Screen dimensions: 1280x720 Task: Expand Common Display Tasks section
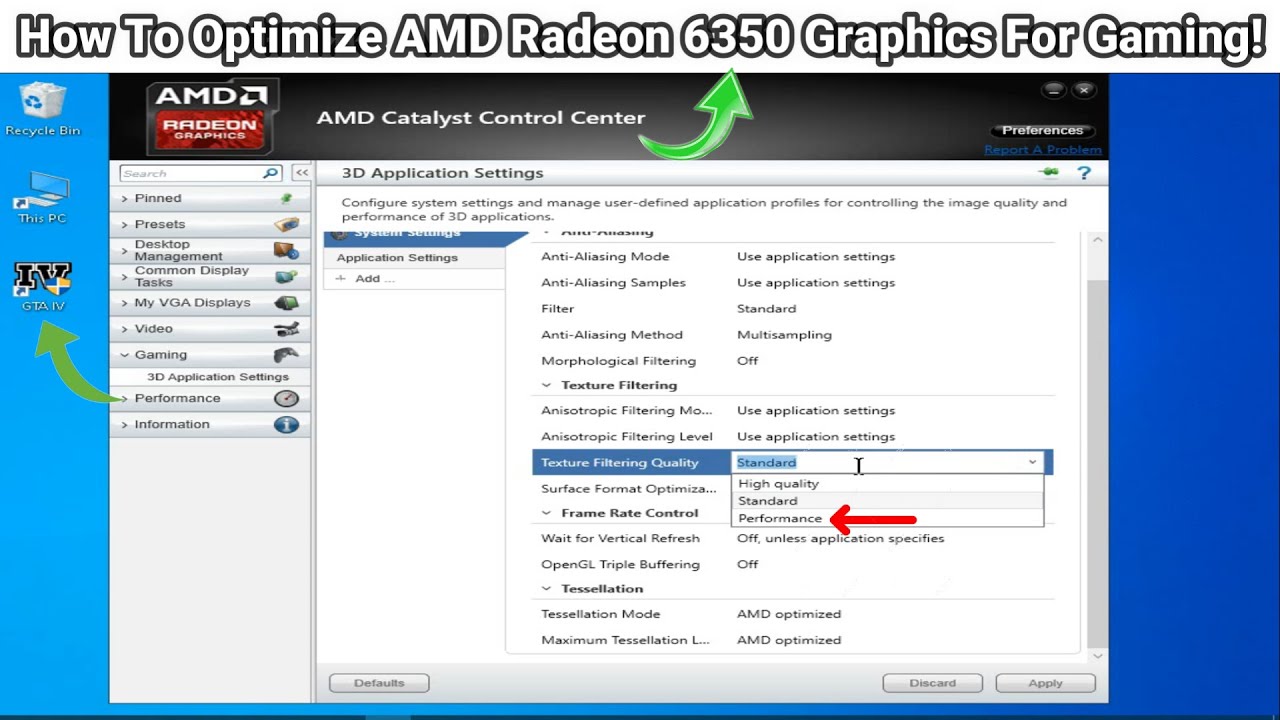pyautogui.click(x=124, y=276)
